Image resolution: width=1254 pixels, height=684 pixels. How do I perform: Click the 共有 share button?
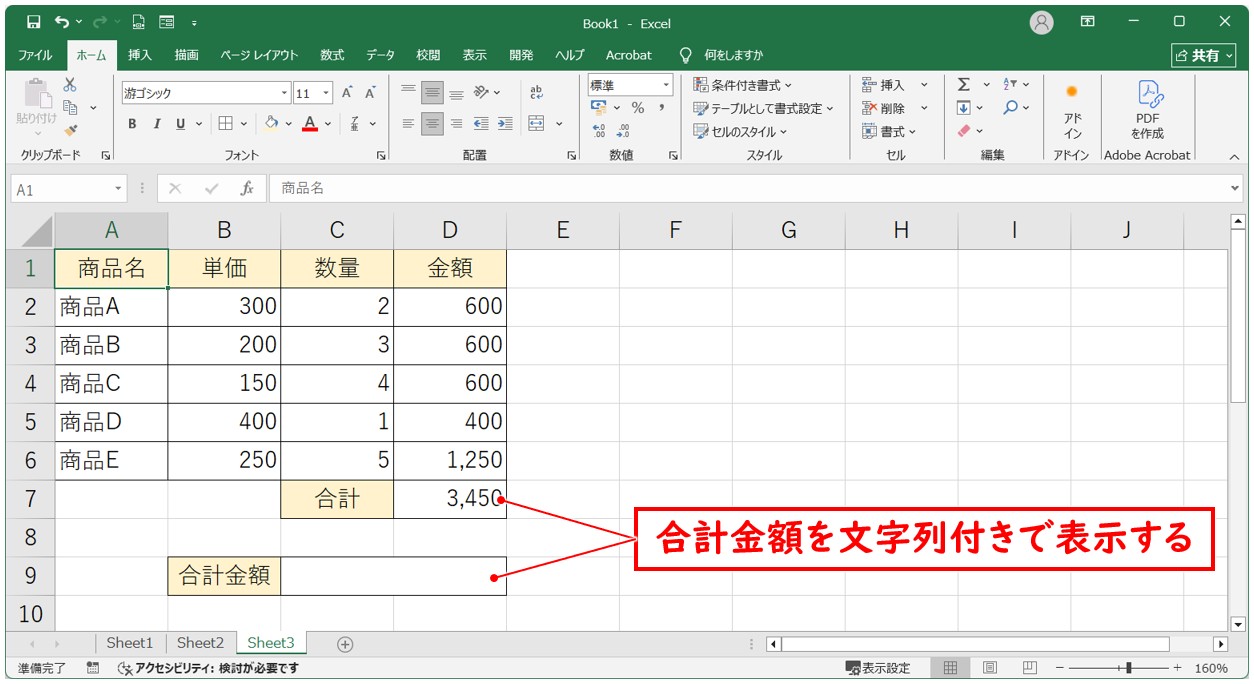pyautogui.click(x=1205, y=55)
